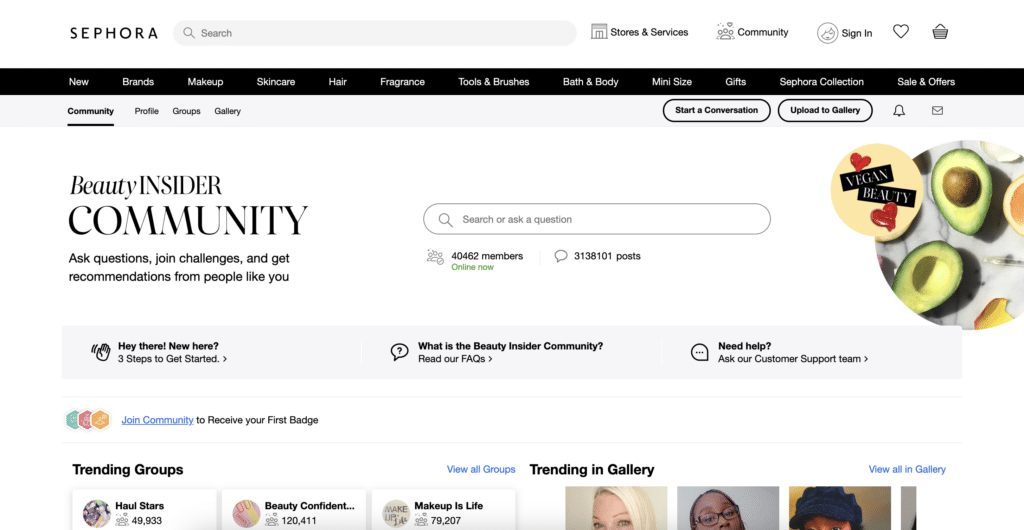The width and height of the screenshot is (1024, 530).
Task: Open the Brands menu
Action: (x=138, y=82)
